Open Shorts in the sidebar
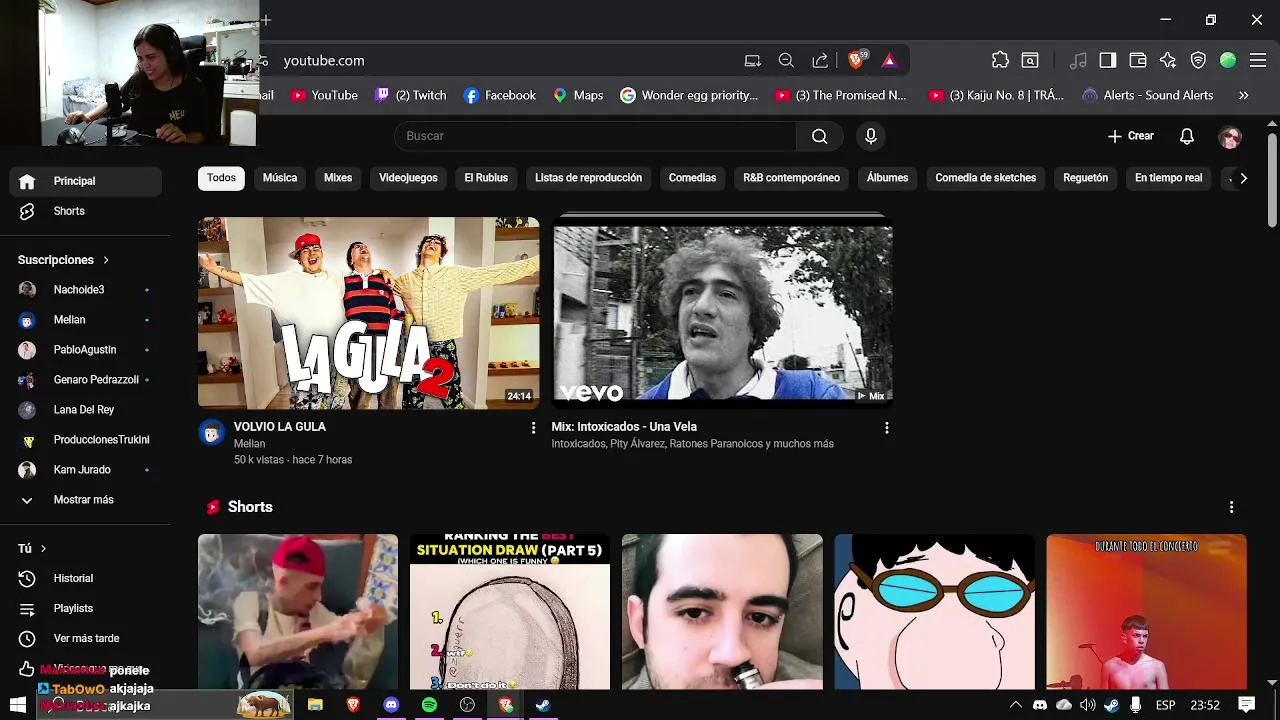This screenshot has width=1280, height=720. click(85, 211)
